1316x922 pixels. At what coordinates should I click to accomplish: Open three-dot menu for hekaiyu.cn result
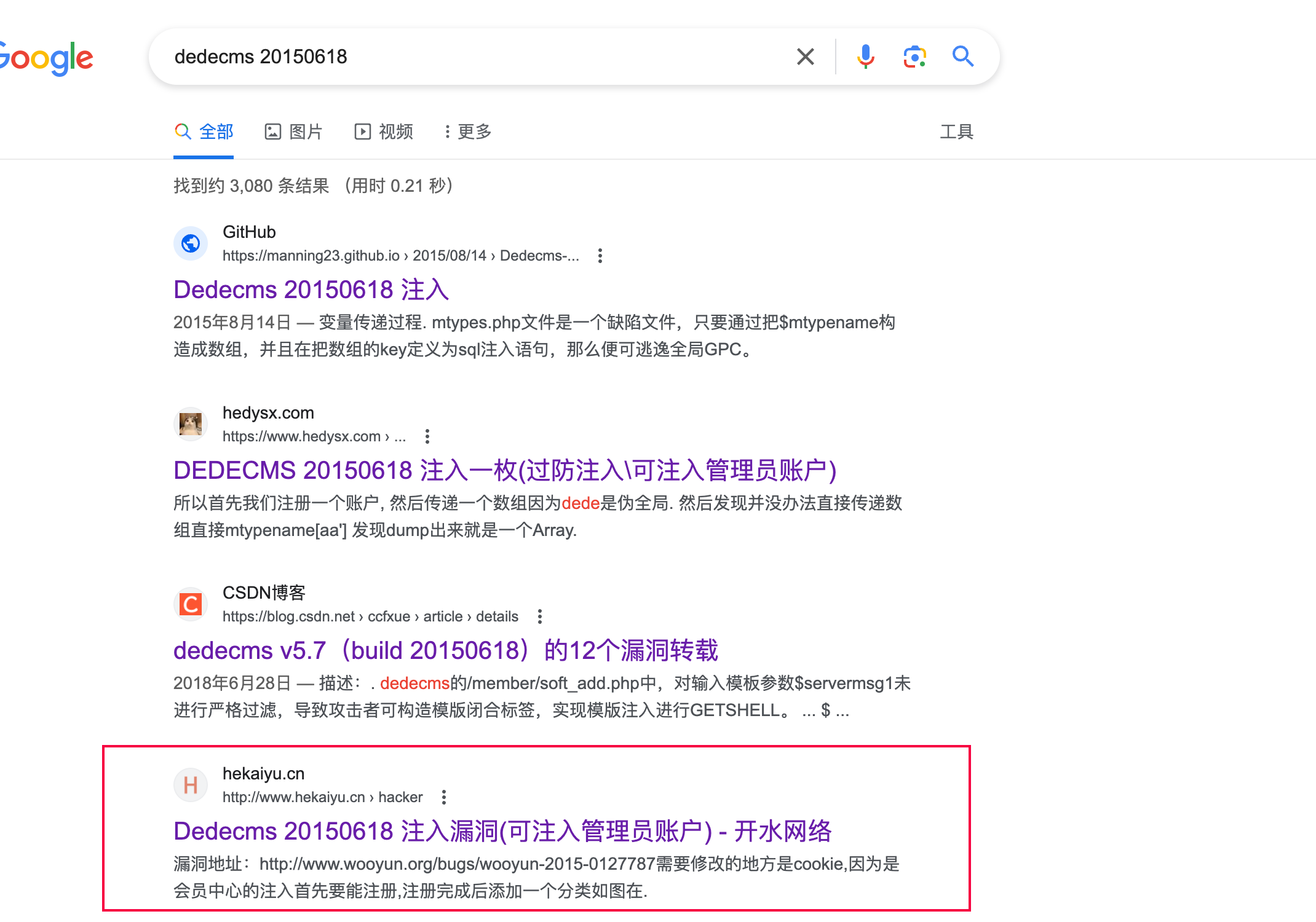tap(444, 797)
